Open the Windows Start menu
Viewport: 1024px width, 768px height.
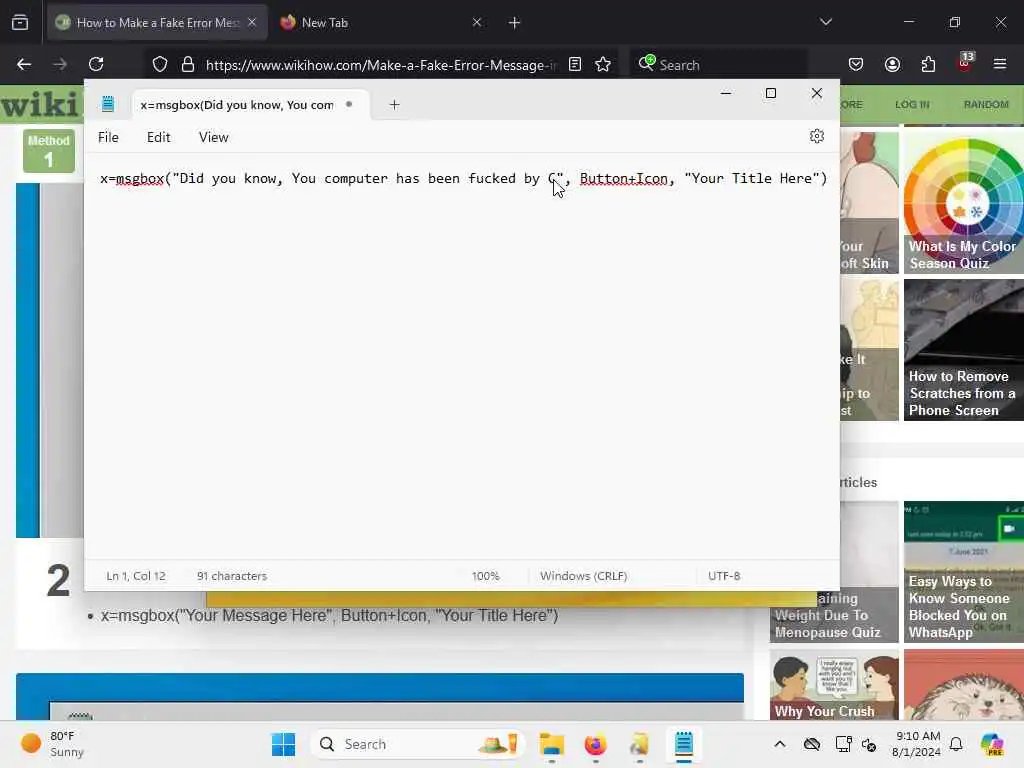tap(283, 744)
